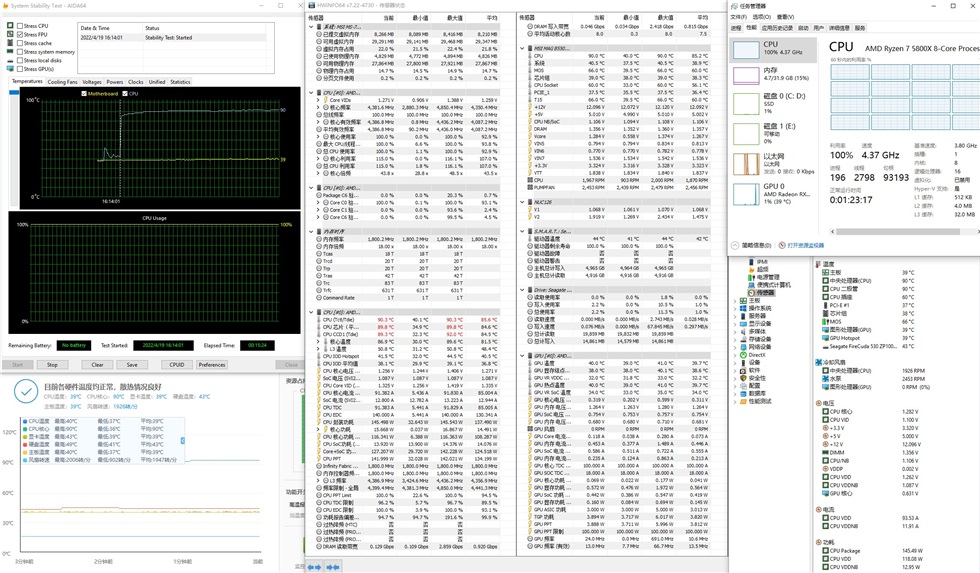Screen dimensions: 980x573
Task: Switch to the Voltages tab
Action: pyautogui.click(x=92, y=82)
